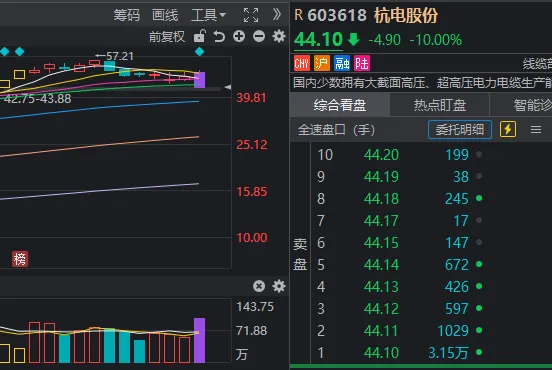The width and height of the screenshot is (552, 370).
Task: Click the undo arrow icon in chart toolbar
Action: (219, 36)
